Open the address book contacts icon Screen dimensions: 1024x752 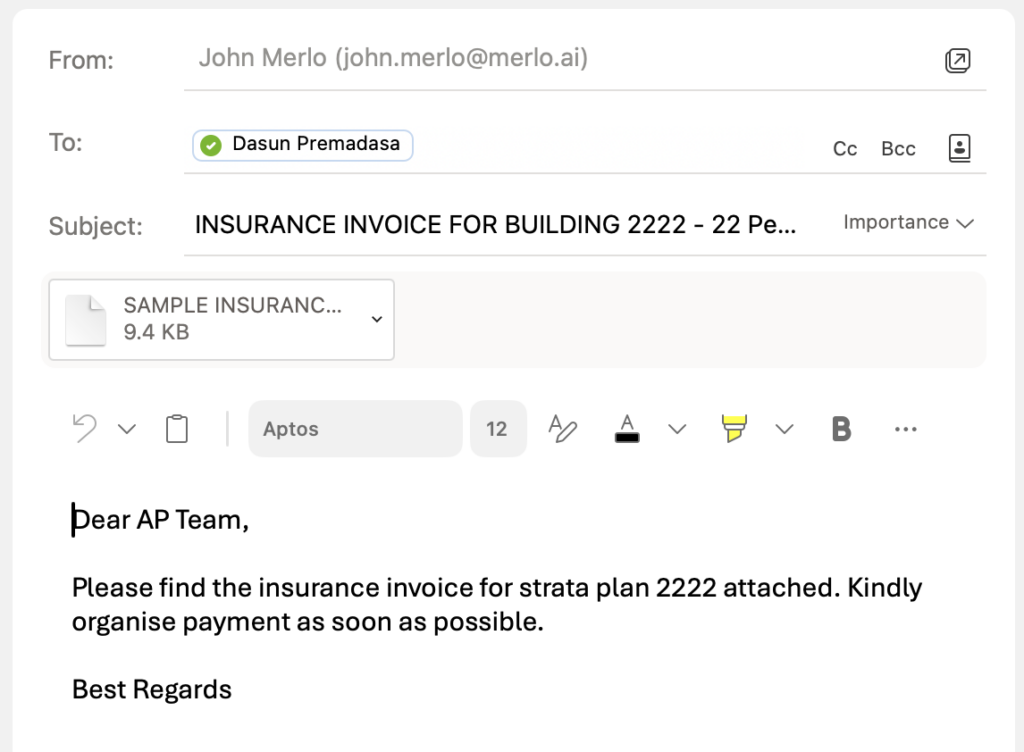pos(959,148)
